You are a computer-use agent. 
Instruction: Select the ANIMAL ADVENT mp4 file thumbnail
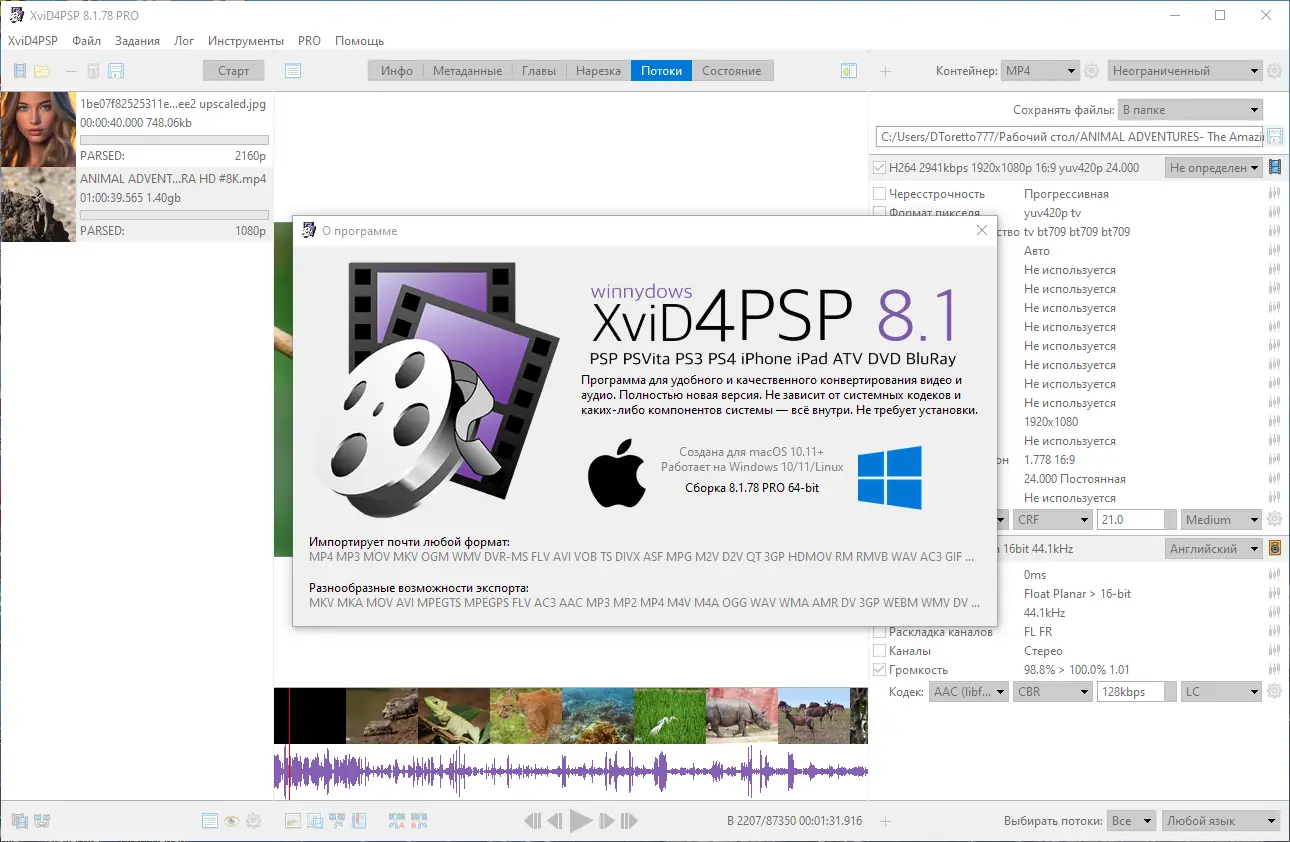[38, 204]
